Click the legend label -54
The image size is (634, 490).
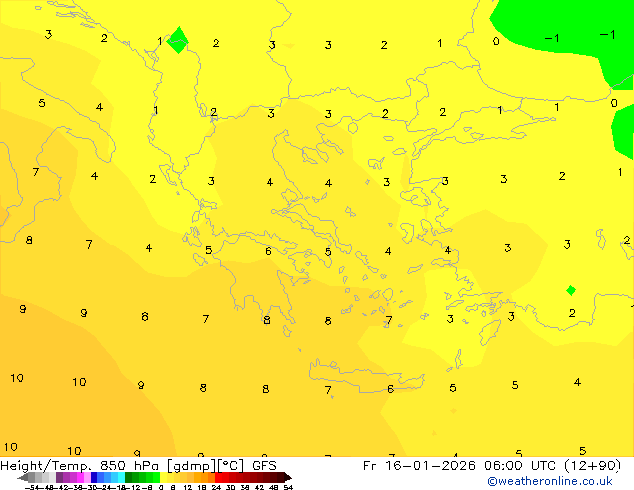point(32,487)
